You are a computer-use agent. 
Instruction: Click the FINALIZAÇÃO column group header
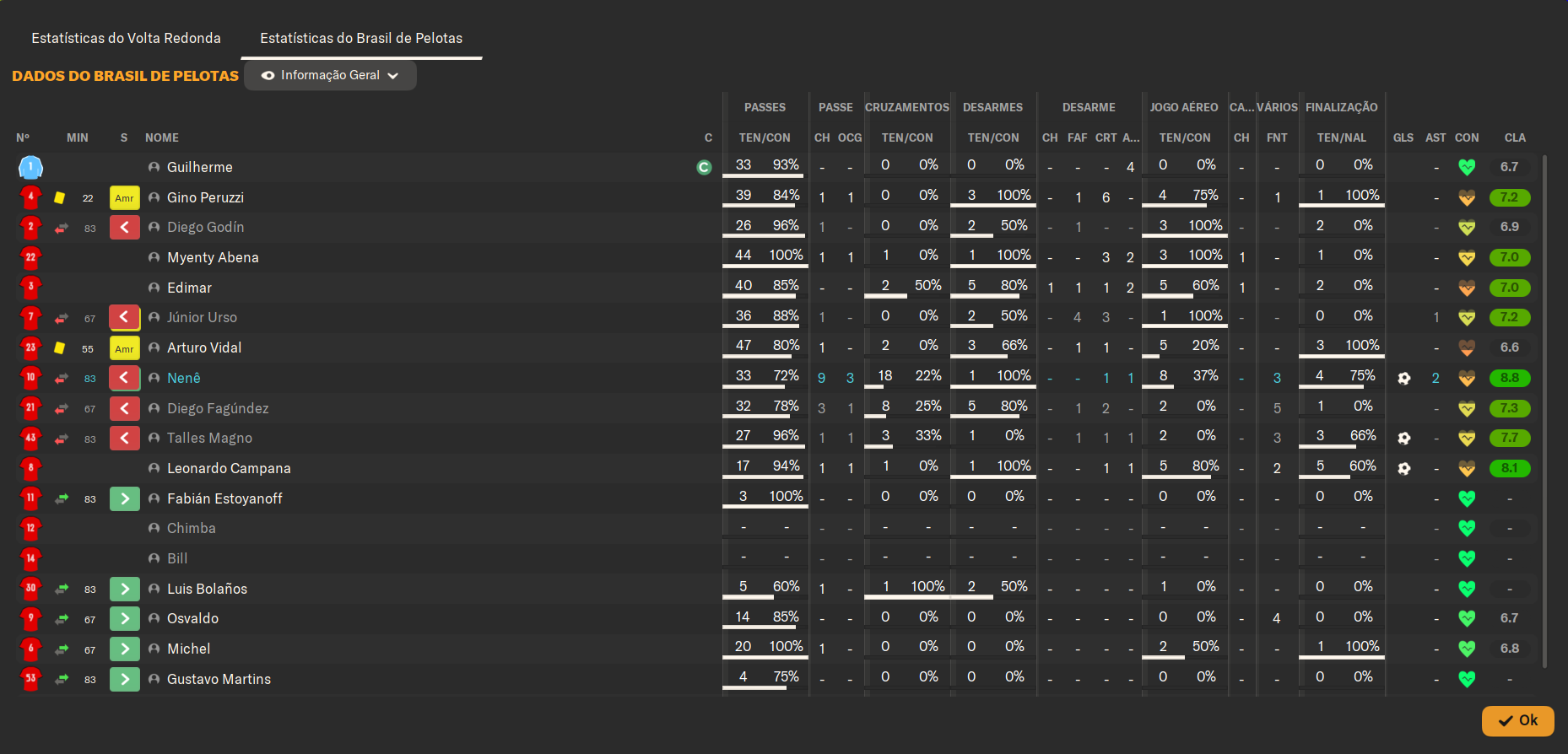pos(1341,107)
